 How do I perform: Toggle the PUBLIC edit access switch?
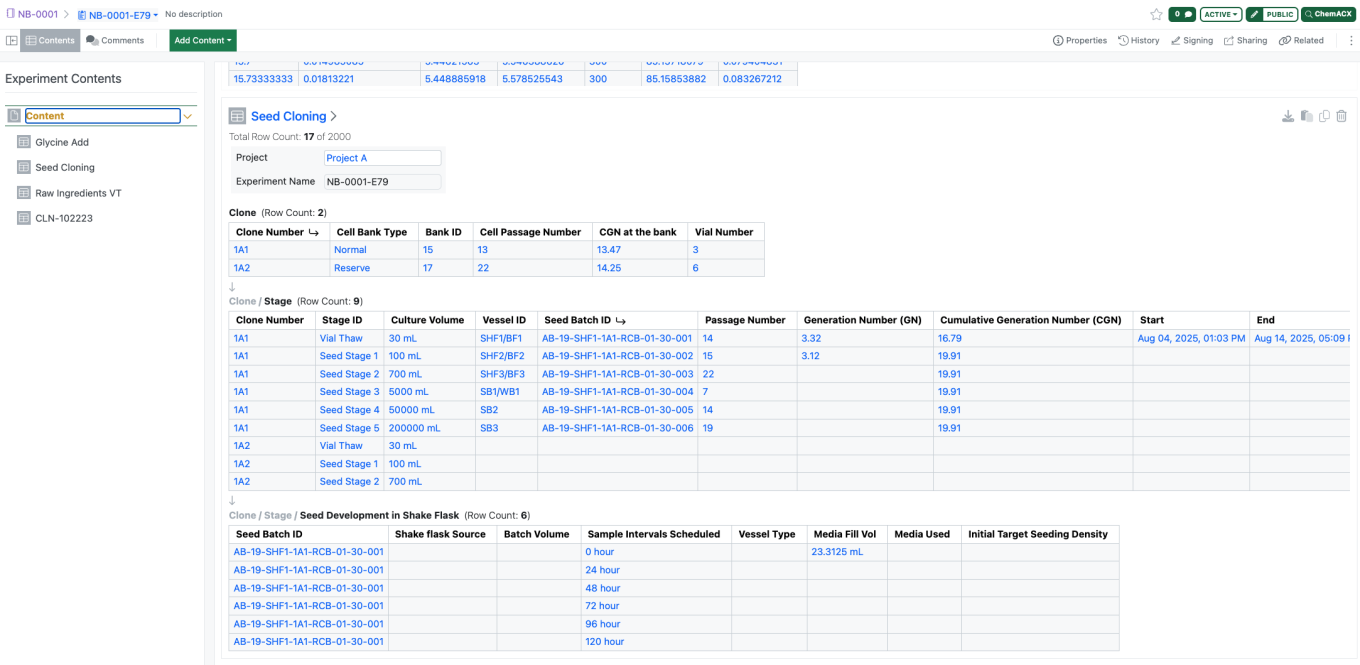pyautogui.click(x=1271, y=14)
